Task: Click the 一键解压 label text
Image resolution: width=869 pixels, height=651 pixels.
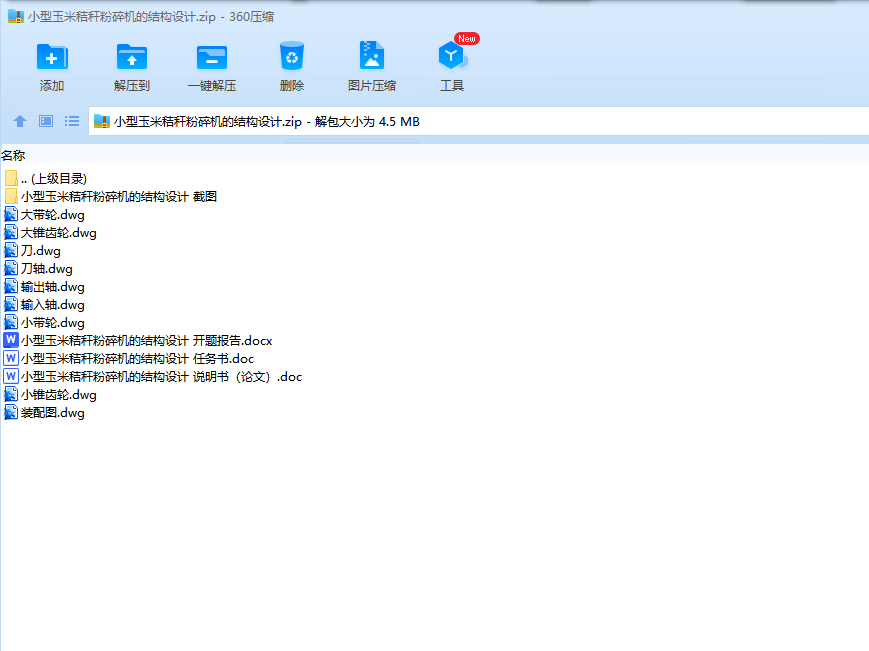Action: click(212, 85)
